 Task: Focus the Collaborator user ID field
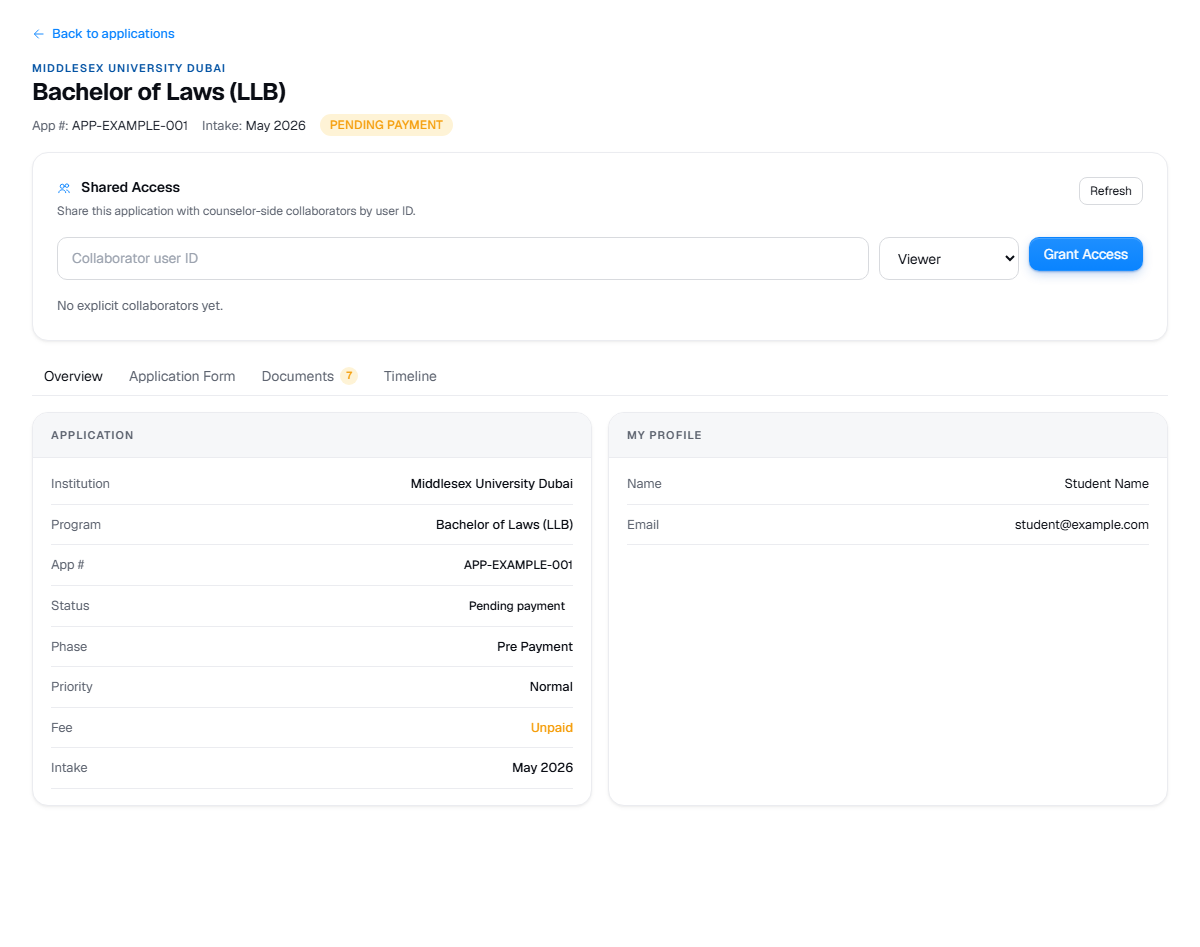click(462, 258)
